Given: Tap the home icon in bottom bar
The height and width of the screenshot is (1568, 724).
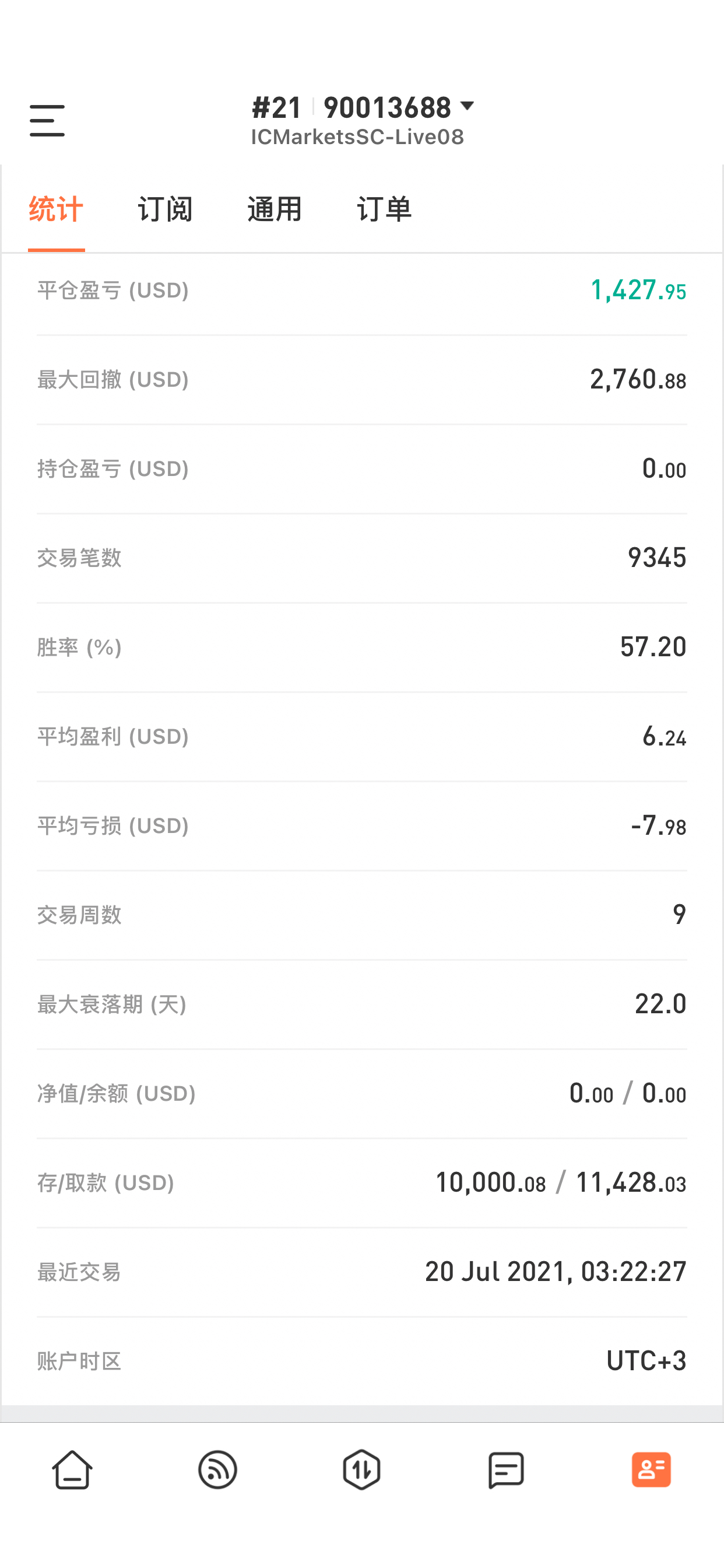Looking at the screenshot, I should 72,1469.
